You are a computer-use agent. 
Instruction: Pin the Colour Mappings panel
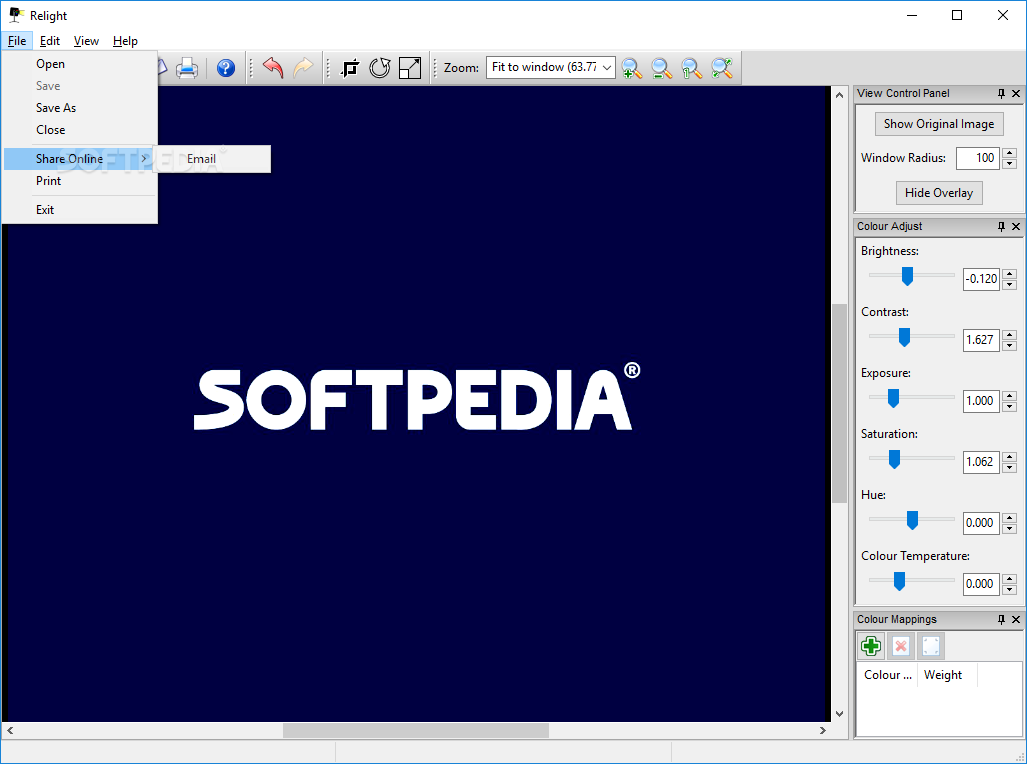click(x=1001, y=620)
